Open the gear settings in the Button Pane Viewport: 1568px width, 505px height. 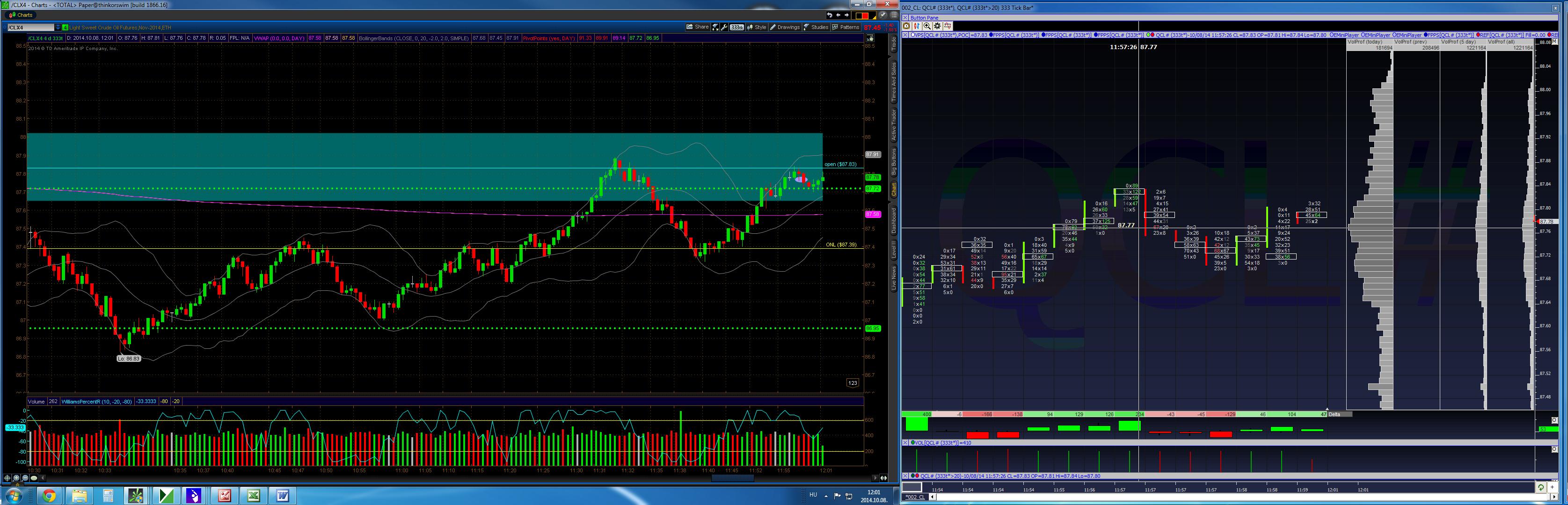[x=937, y=26]
